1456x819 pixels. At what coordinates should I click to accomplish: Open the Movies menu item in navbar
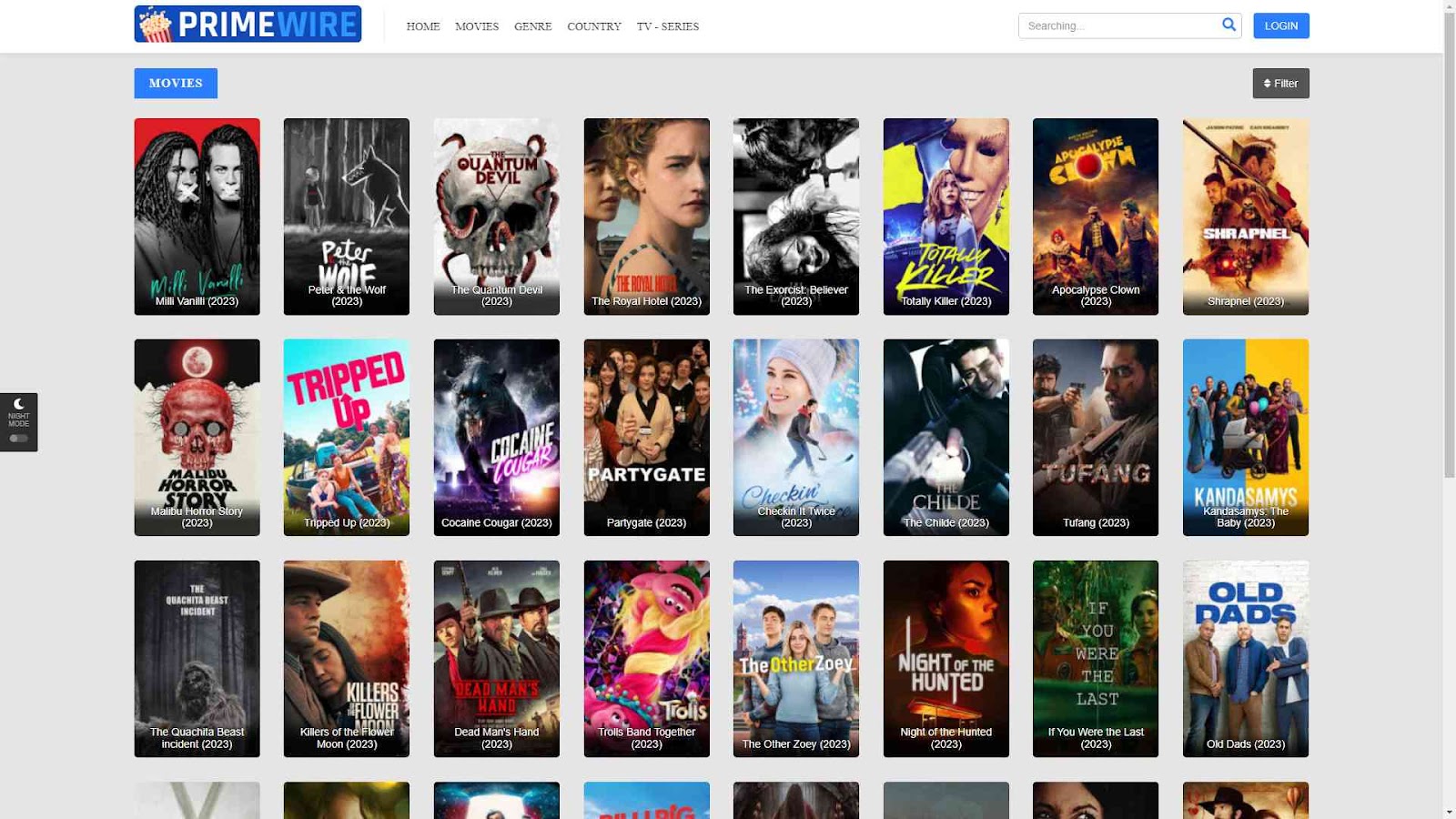click(x=477, y=26)
